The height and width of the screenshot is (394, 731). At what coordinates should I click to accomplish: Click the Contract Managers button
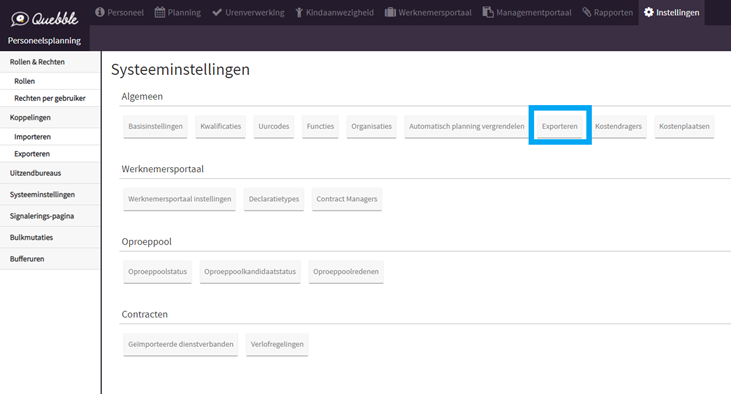click(347, 199)
